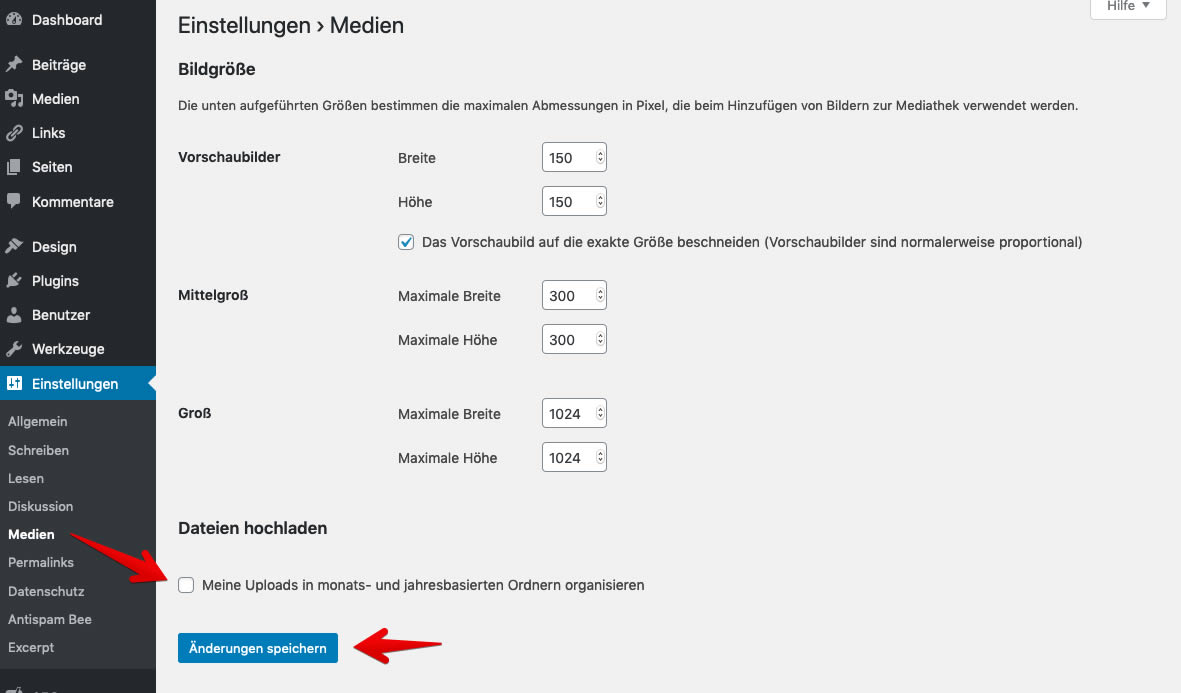The width and height of the screenshot is (1181, 693).
Task: Click the Design brush icon
Action: (15, 246)
